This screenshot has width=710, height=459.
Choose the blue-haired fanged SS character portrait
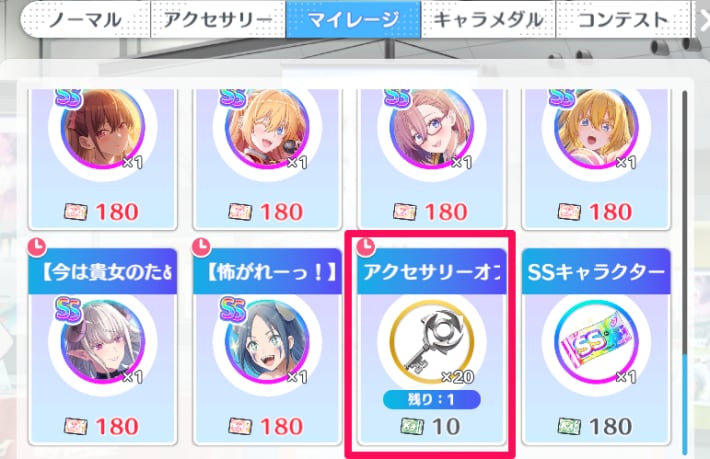pyautogui.click(x=267, y=342)
